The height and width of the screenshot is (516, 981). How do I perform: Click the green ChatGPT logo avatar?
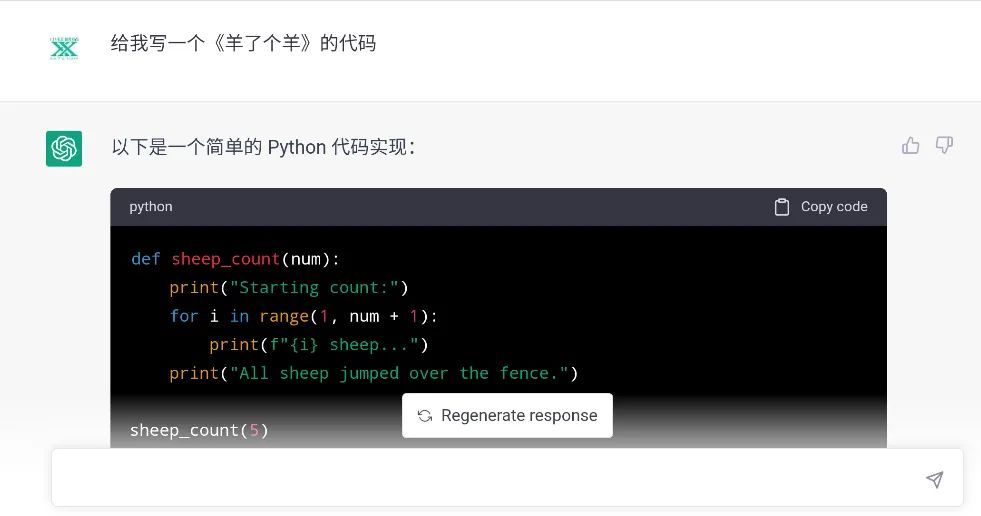click(64, 148)
